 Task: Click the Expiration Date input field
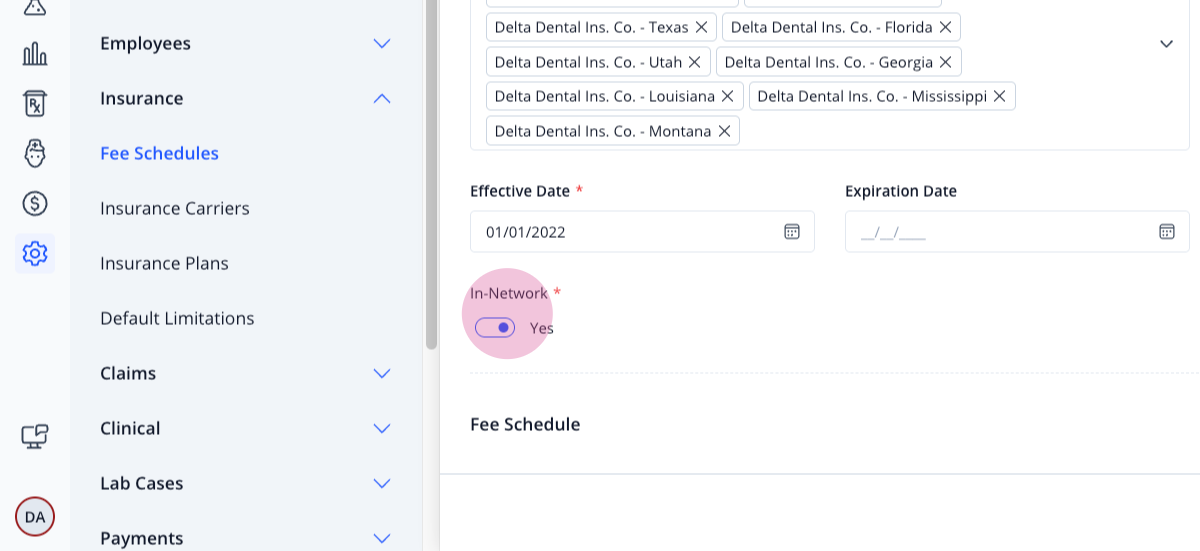pyautogui.click(x=1017, y=231)
